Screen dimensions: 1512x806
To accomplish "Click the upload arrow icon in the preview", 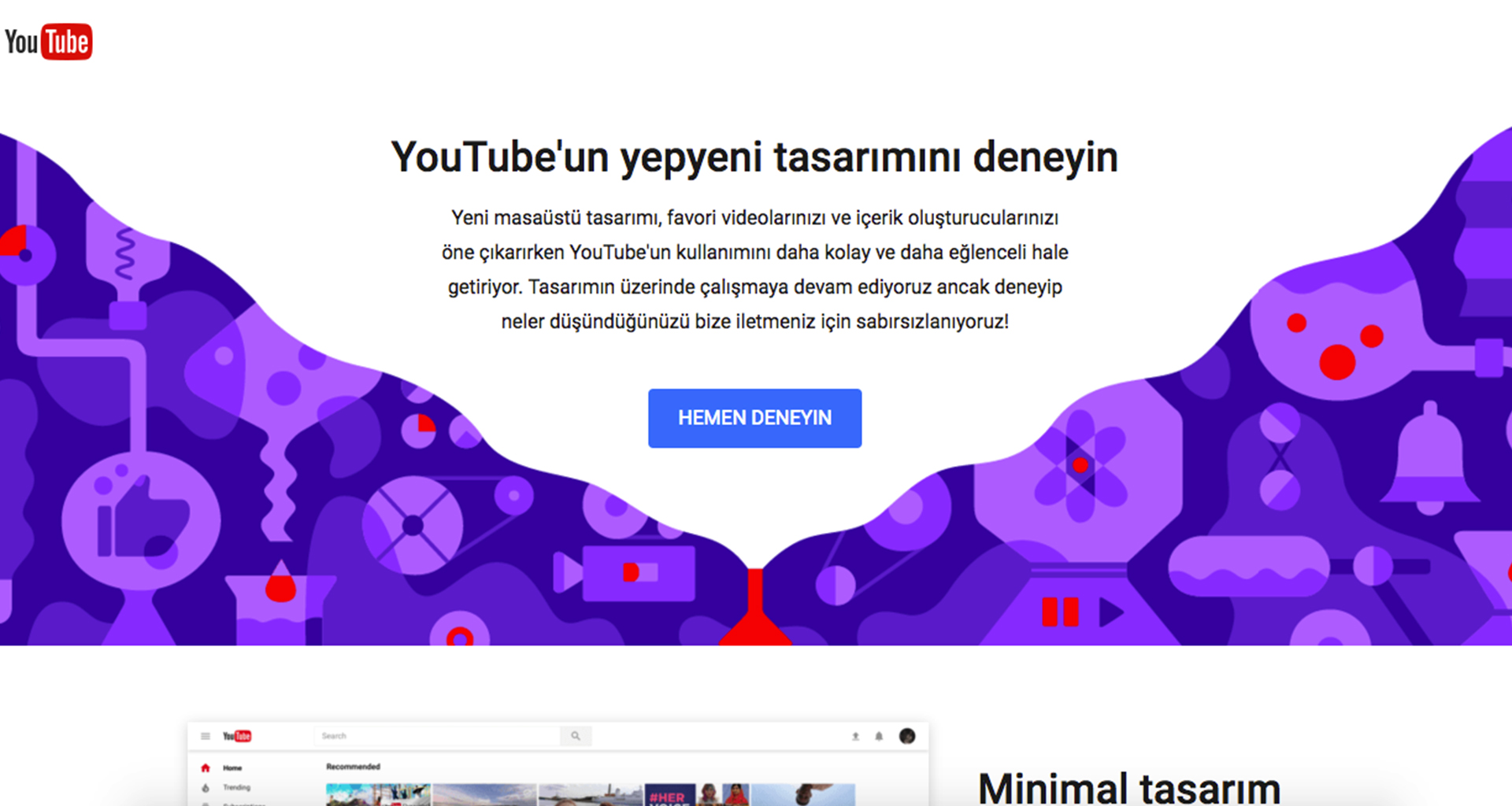I will (x=855, y=736).
